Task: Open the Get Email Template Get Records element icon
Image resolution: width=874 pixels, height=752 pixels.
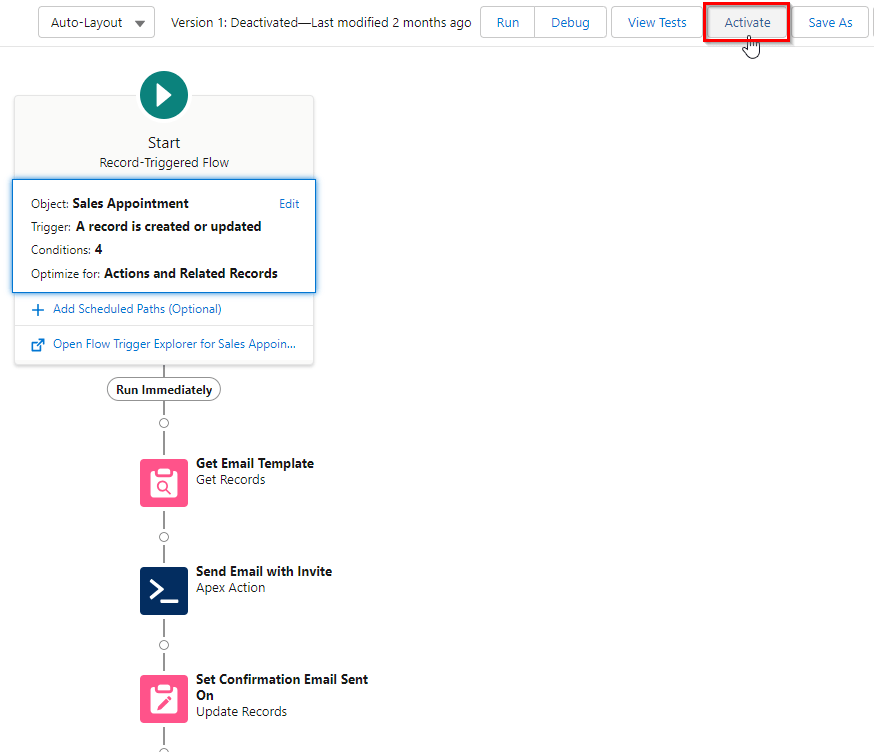Action: 163,482
